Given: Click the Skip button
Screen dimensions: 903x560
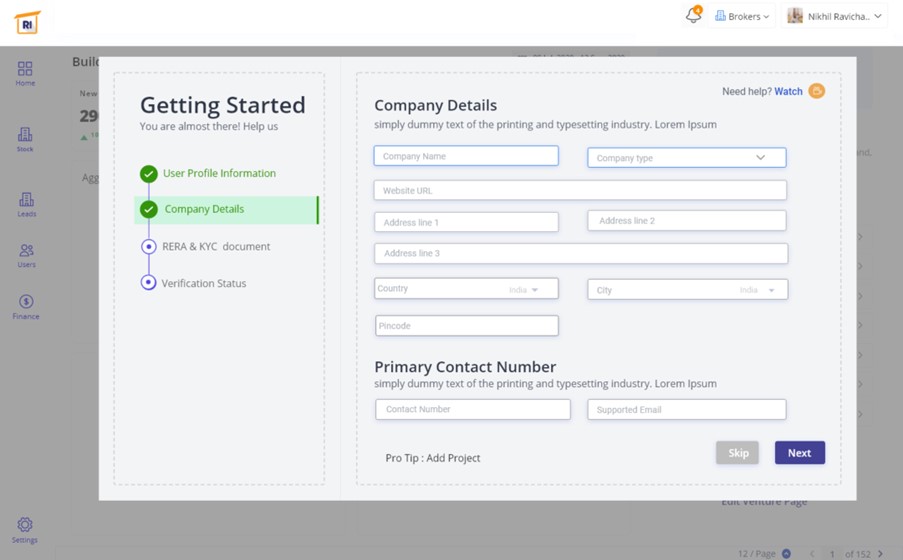Looking at the screenshot, I should point(738,453).
